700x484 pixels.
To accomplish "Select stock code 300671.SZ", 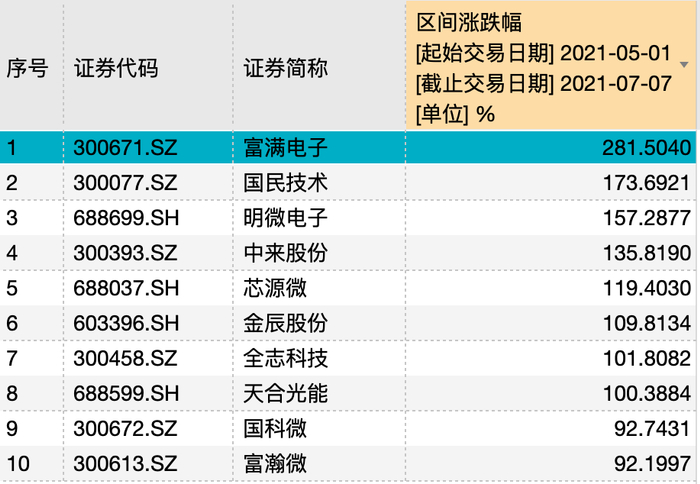I will (125, 148).
